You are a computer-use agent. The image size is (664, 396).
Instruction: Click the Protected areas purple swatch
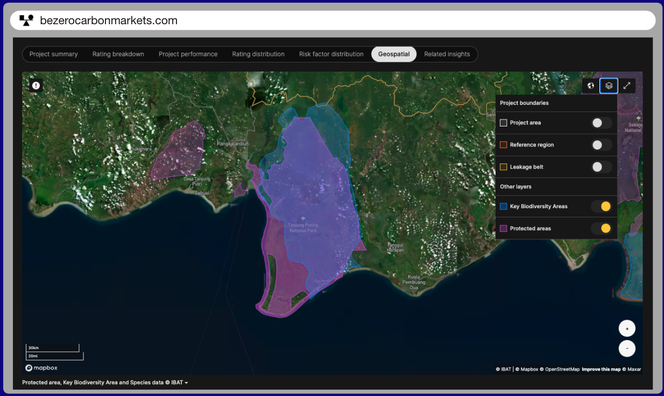point(503,228)
